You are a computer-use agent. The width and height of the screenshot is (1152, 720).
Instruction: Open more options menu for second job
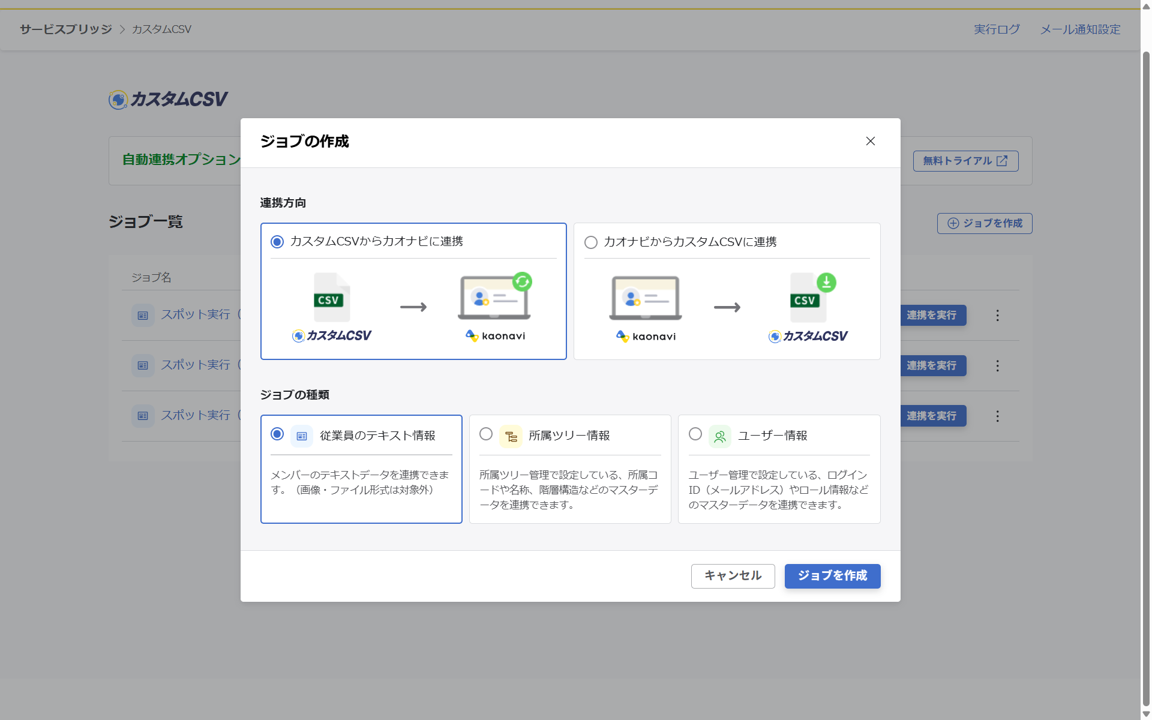pos(997,366)
